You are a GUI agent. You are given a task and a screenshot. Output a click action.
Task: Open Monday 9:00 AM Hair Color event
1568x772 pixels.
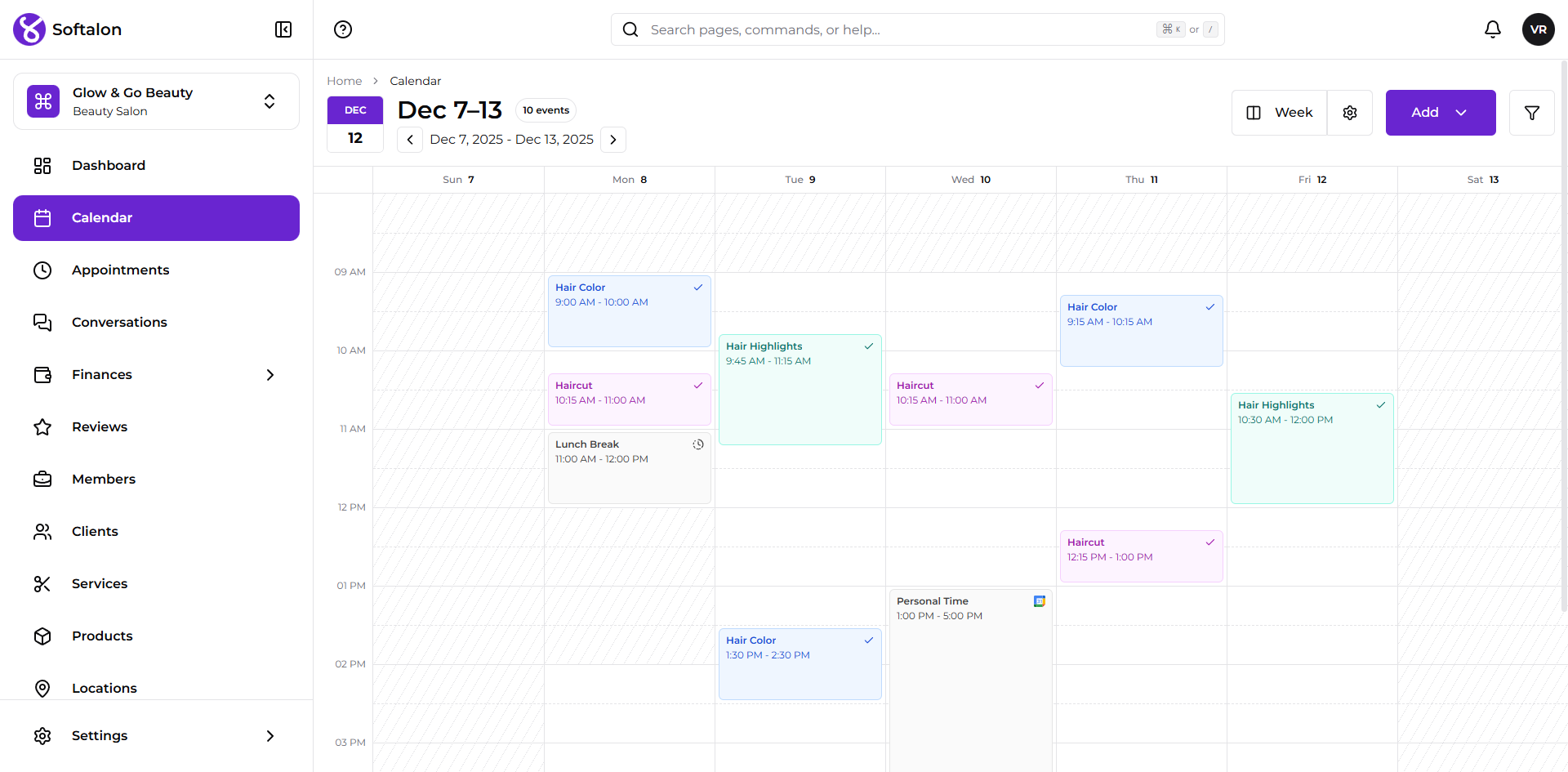point(630,311)
